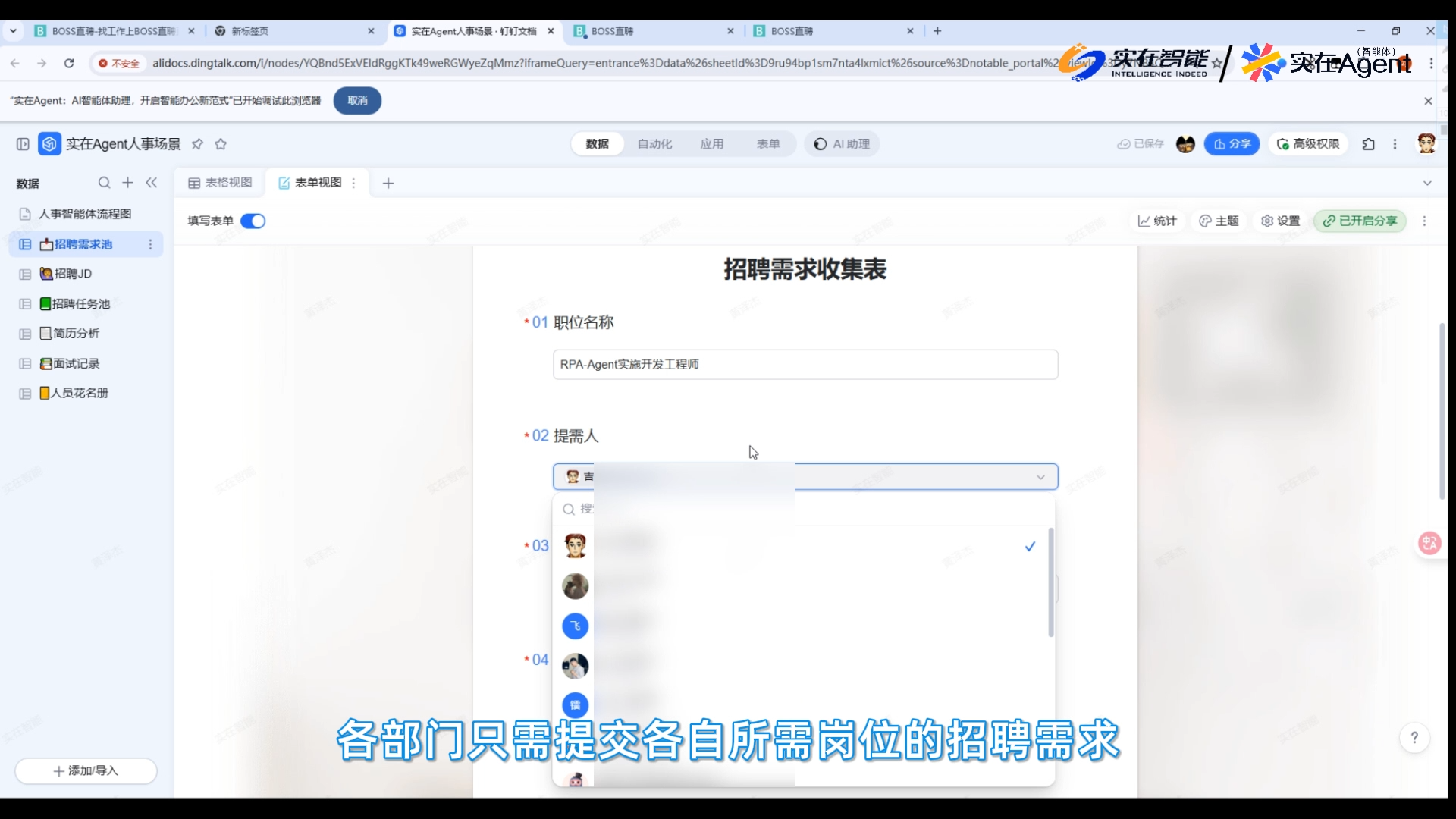
Task: Open 表单视图 tab options menu
Action: 353,183
